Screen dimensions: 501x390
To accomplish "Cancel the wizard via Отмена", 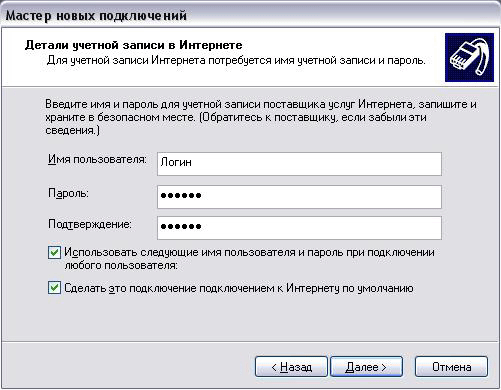I will (x=451, y=367).
